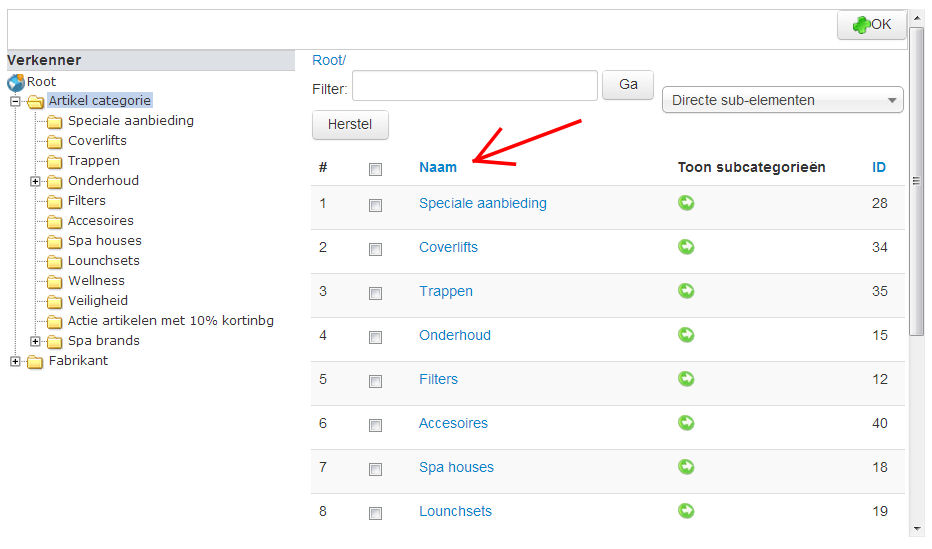Check the box for Speciale aanbieding row
The width and height of the screenshot is (932, 549).
[x=375, y=205]
